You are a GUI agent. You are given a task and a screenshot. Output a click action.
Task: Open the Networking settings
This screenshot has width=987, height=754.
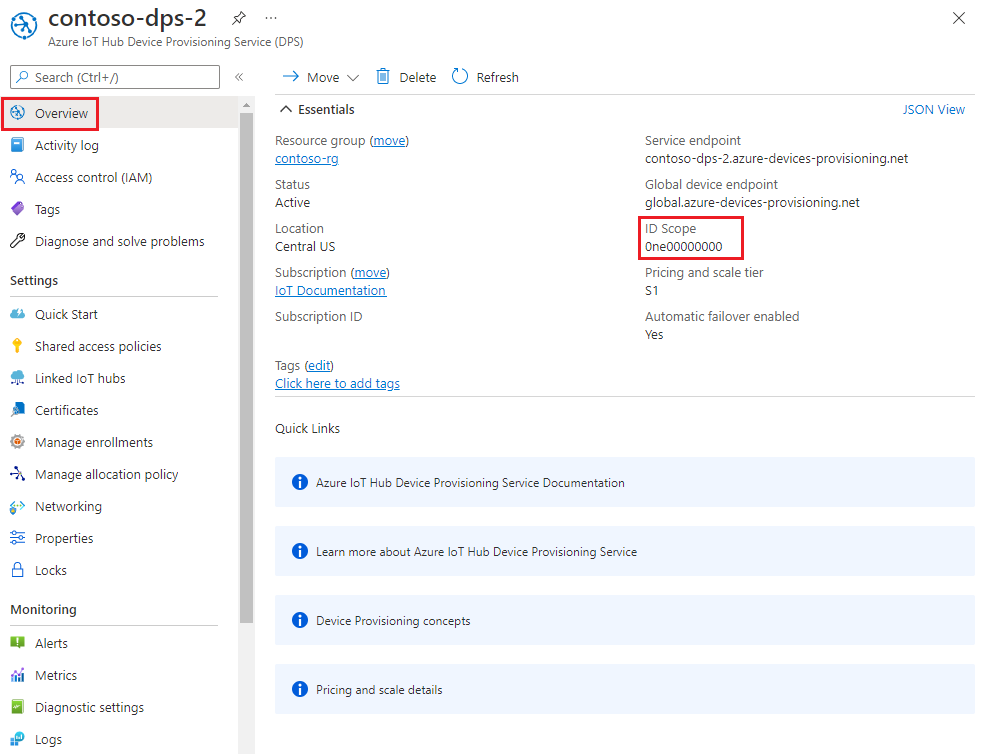coord(69,506)
